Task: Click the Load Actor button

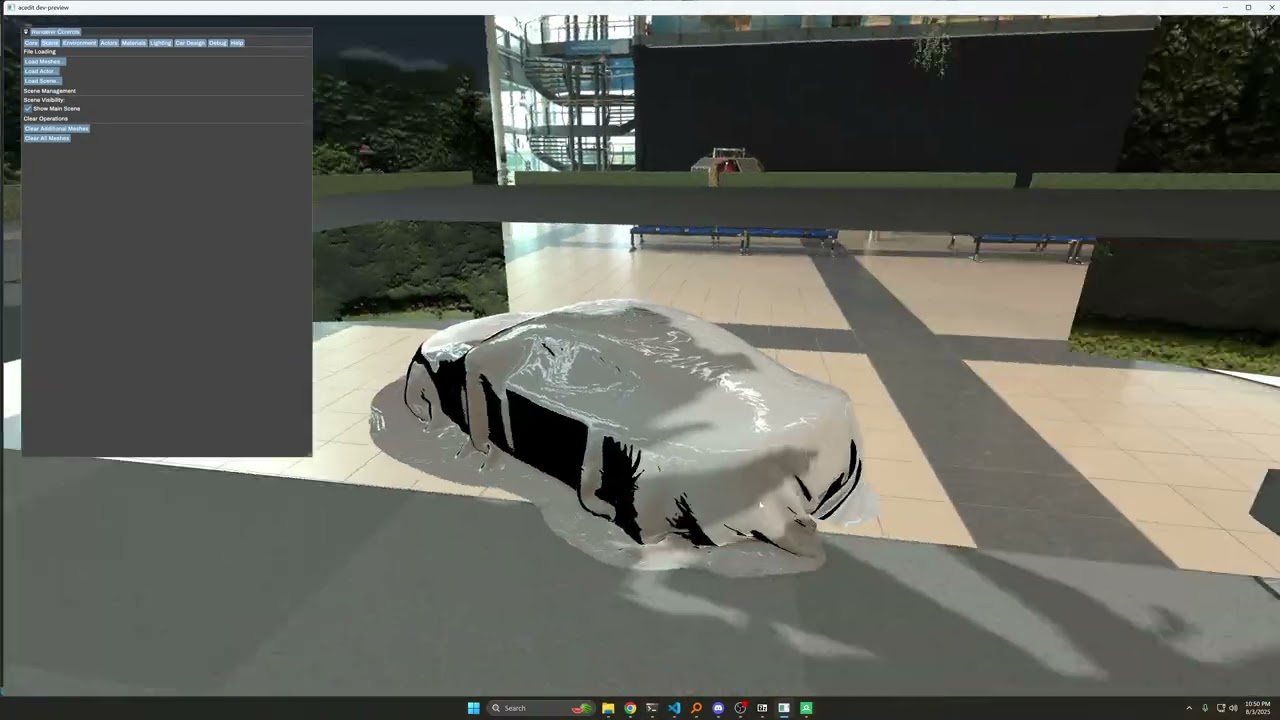Action: coord(41,71)
